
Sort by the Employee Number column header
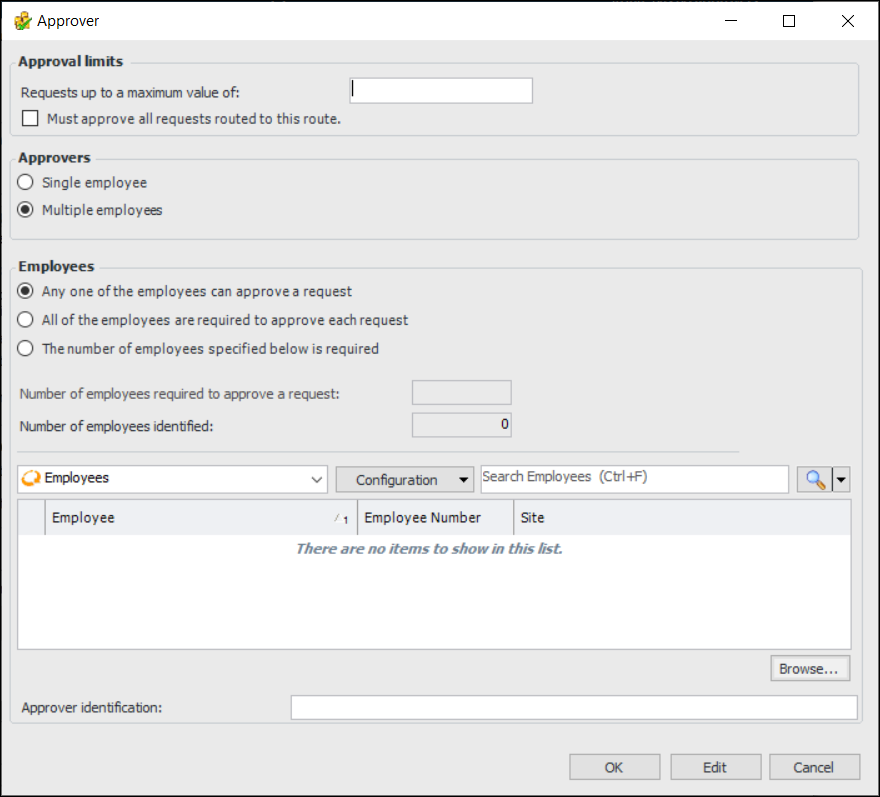coord(436,517)
